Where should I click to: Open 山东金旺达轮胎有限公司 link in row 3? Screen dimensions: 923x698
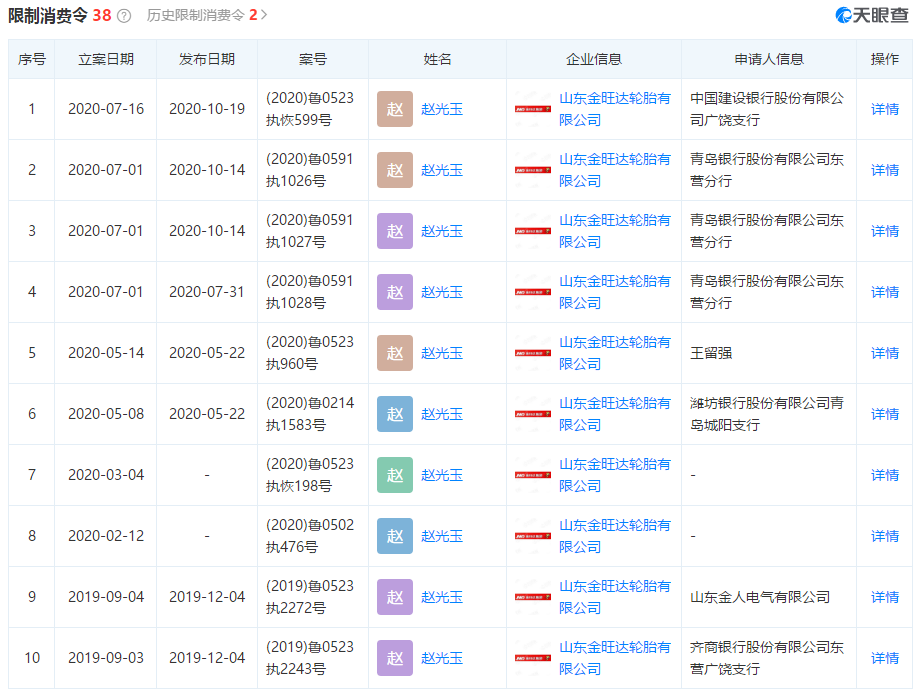[615, 231]
